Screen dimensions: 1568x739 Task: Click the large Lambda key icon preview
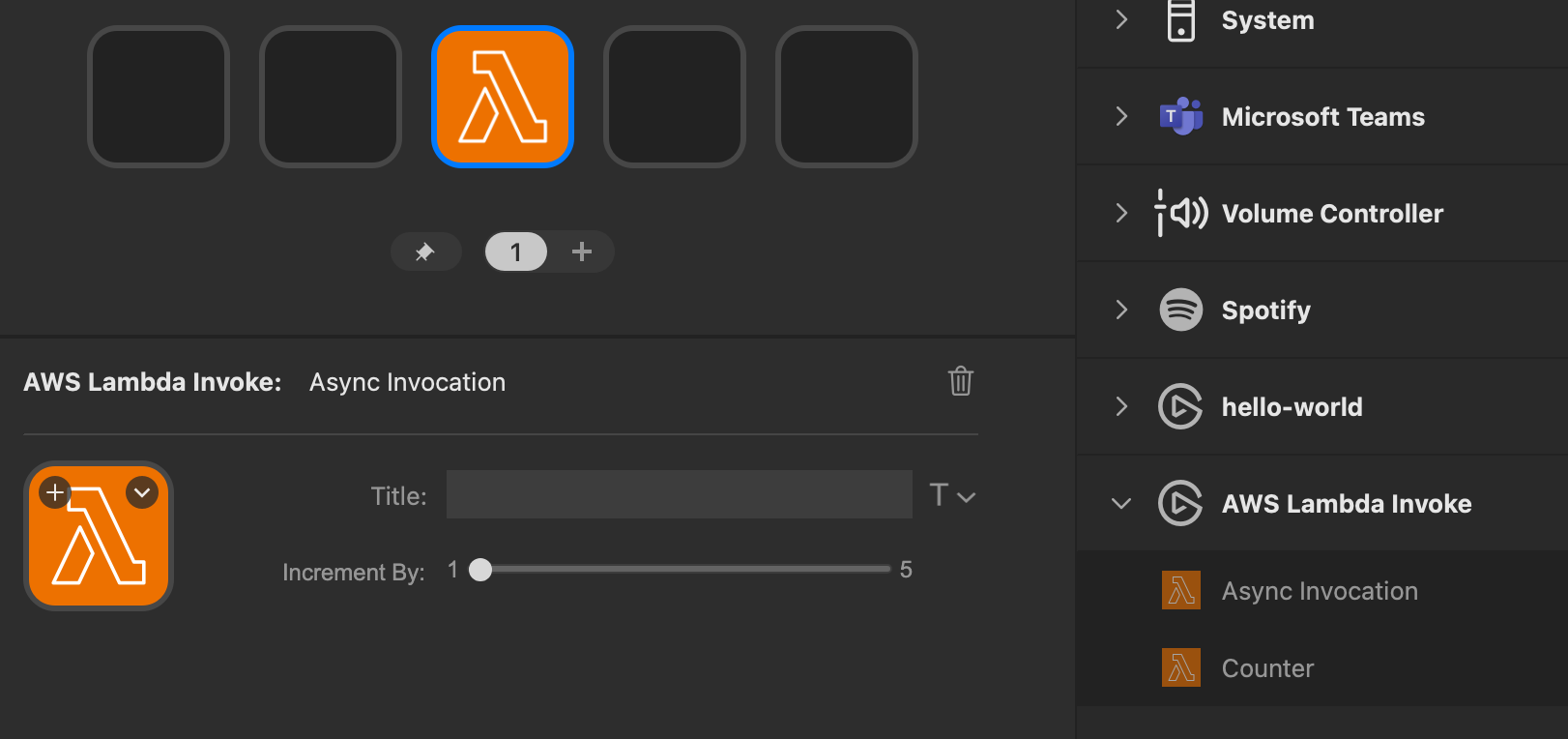99,536
